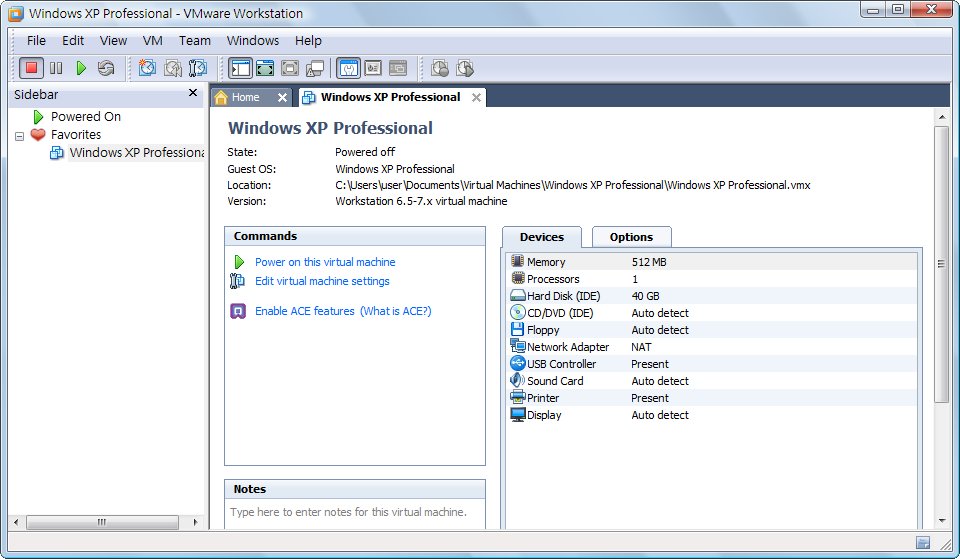Click the Record toolbar icon
Image resolution: width=960 pixels, height=559 pixels.
tap(440, 68)
